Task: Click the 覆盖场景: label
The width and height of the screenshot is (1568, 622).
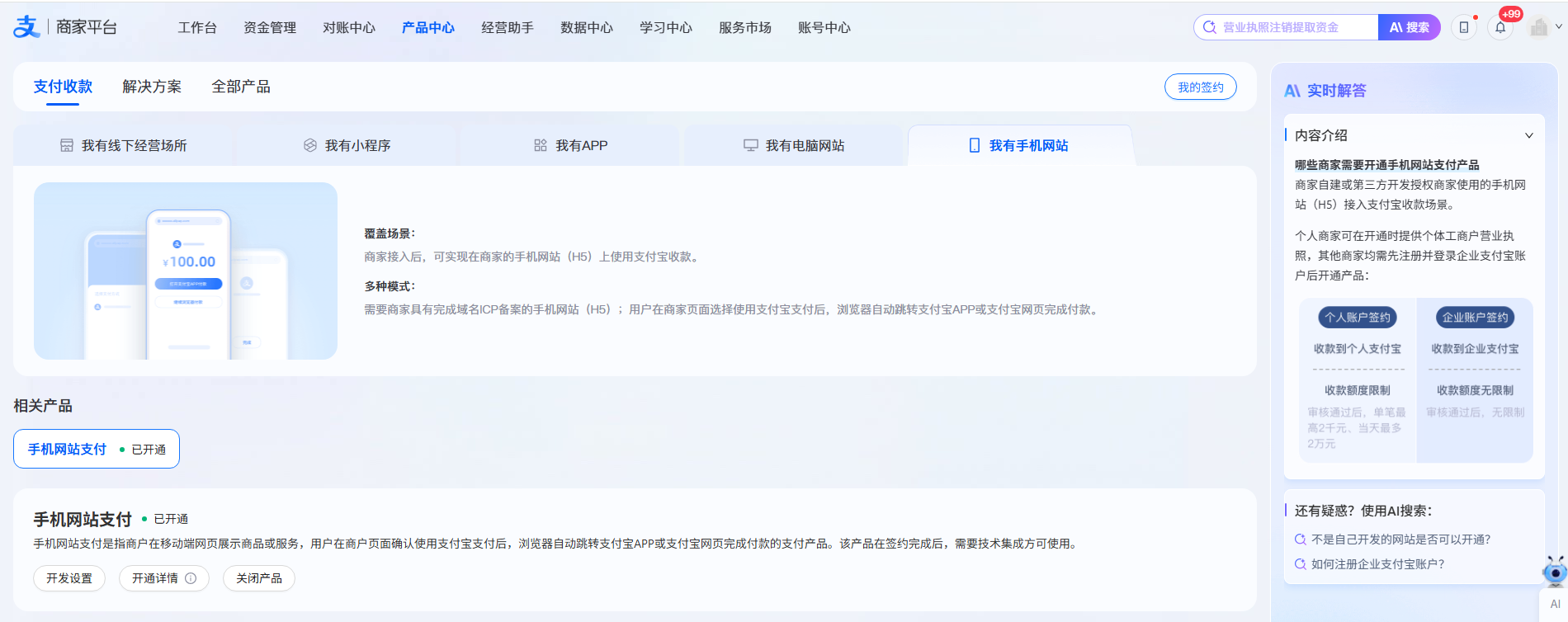Action: 390,233
